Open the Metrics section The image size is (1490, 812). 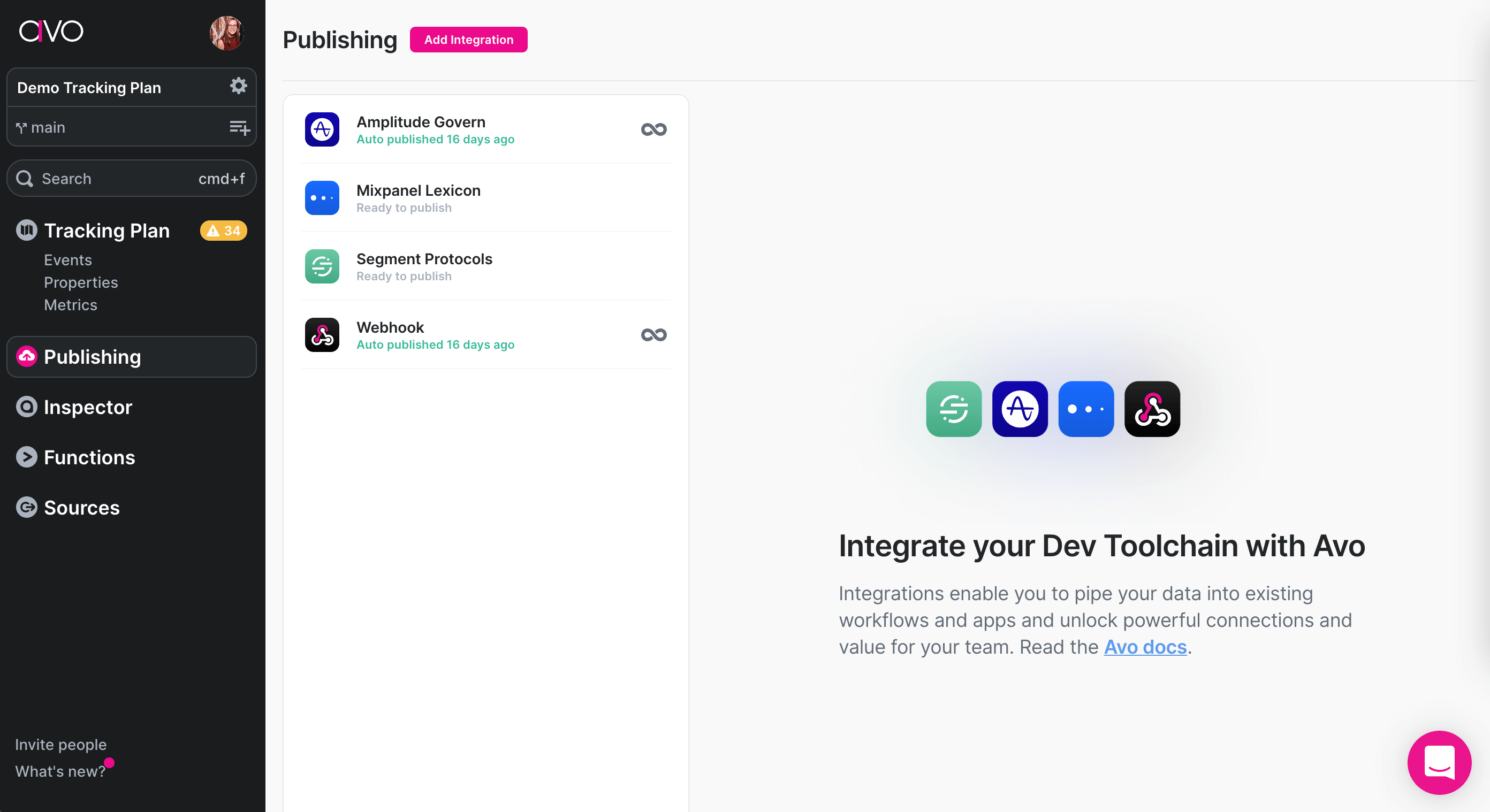click(x=71, y=304)
